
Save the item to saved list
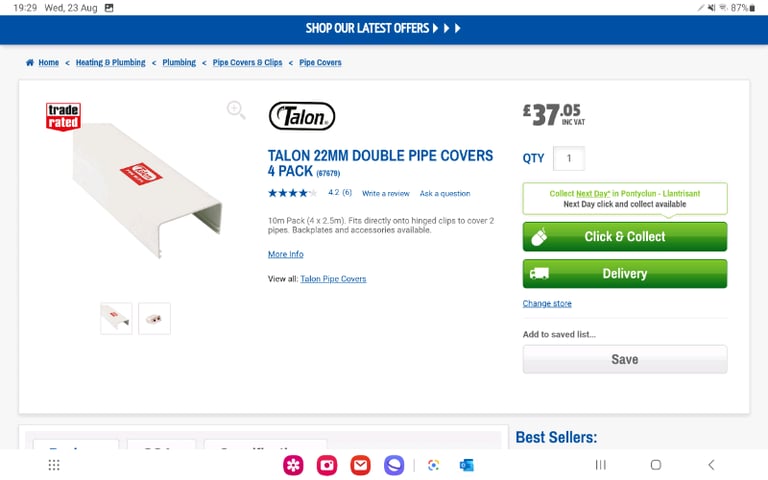click(x=624, y=359)
